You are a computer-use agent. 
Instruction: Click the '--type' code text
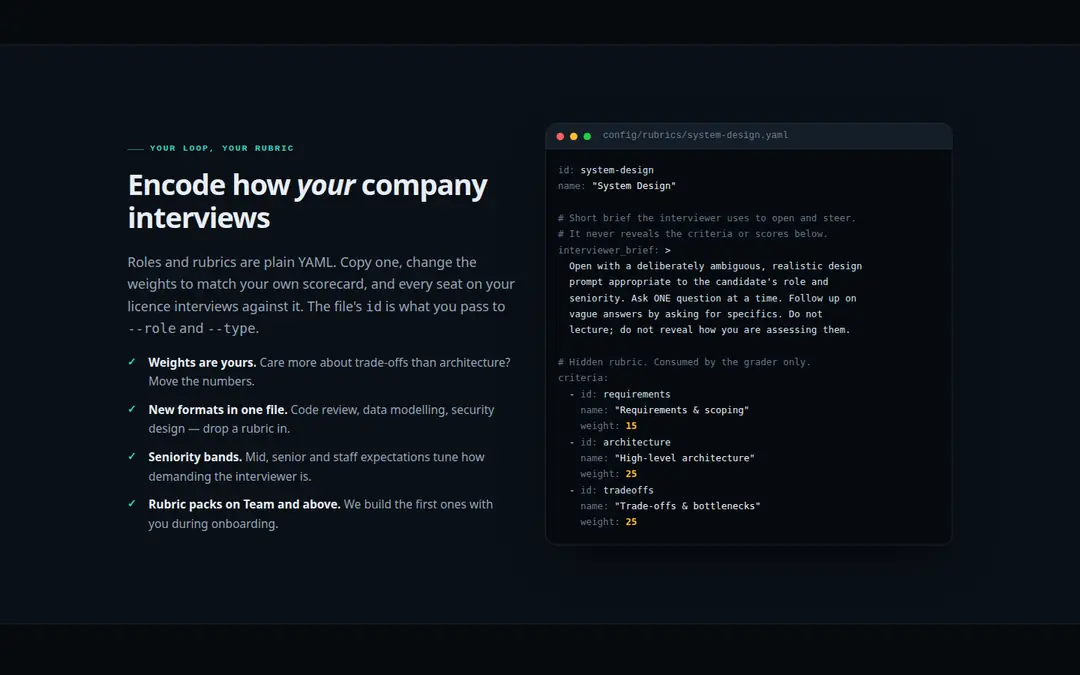[x=231, y=329]
